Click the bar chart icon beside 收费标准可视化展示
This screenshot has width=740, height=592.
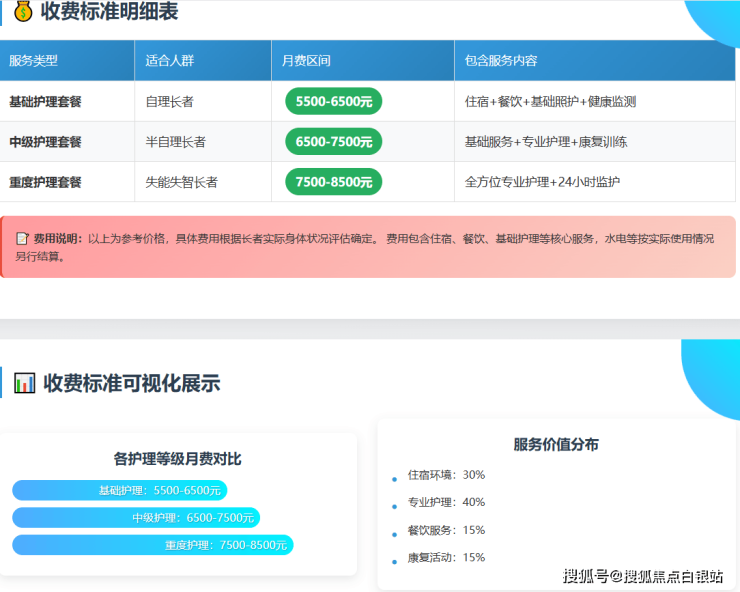tap(25, 383)
